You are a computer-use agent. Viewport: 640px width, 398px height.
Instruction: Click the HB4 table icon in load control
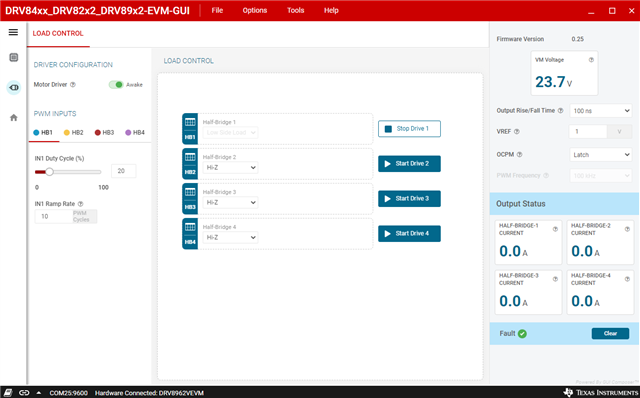(x=190, y=227)
